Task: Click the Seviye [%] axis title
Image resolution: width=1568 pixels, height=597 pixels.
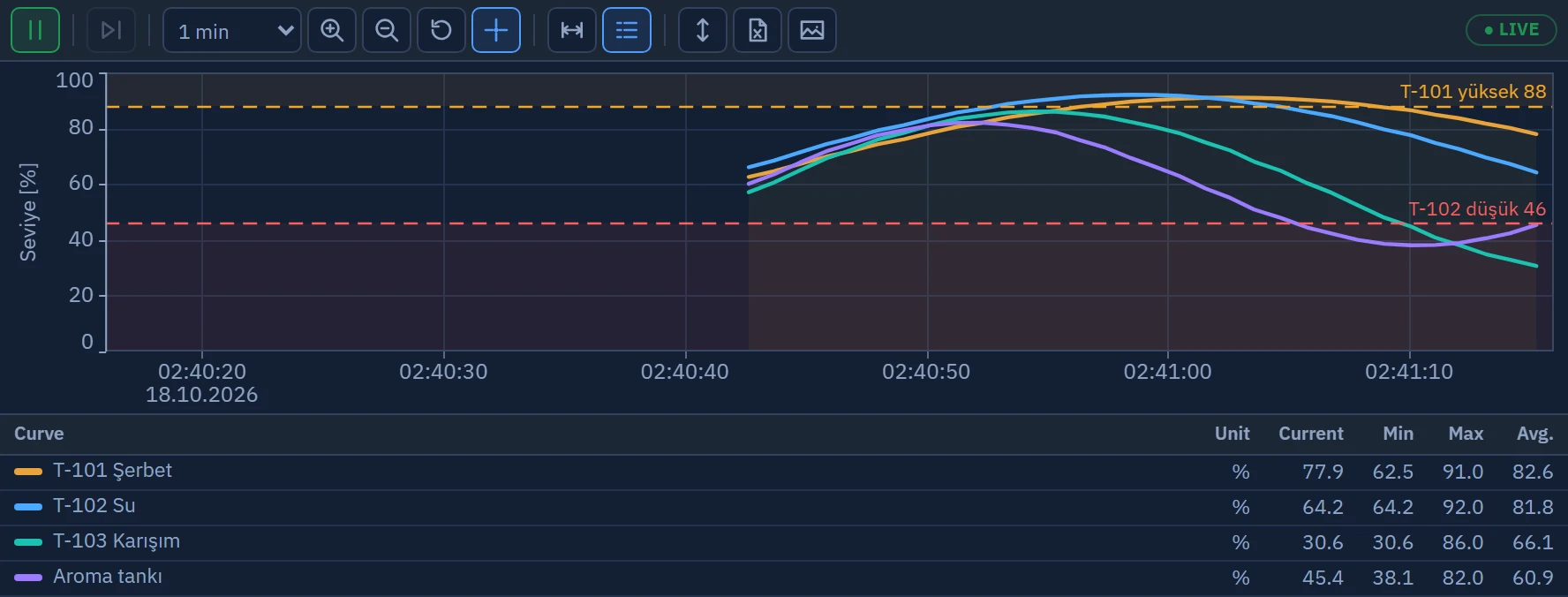Action: tap(28, 212)
